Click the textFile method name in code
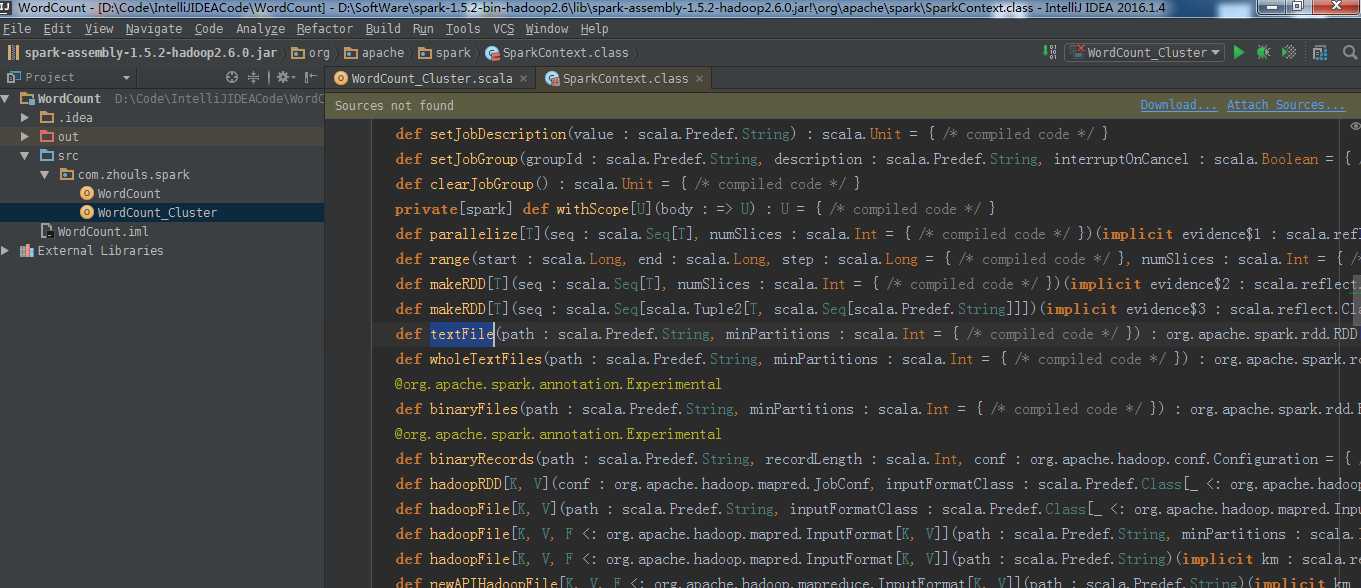 (462, 334)
